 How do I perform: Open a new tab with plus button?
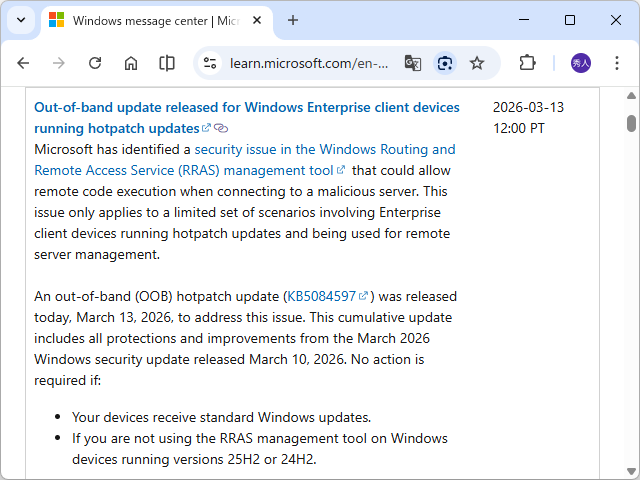[293, 20]
